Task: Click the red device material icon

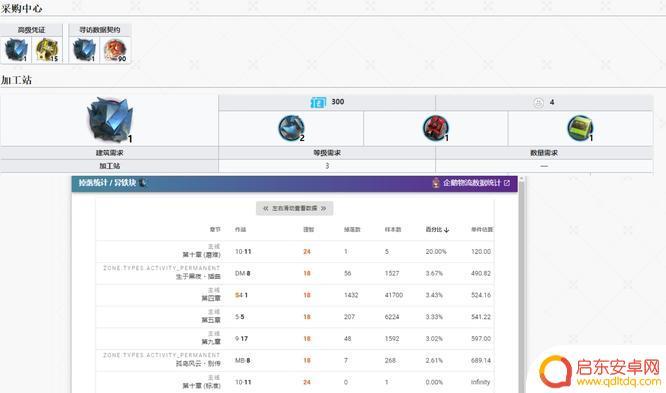Action: [x=436, y=128]
